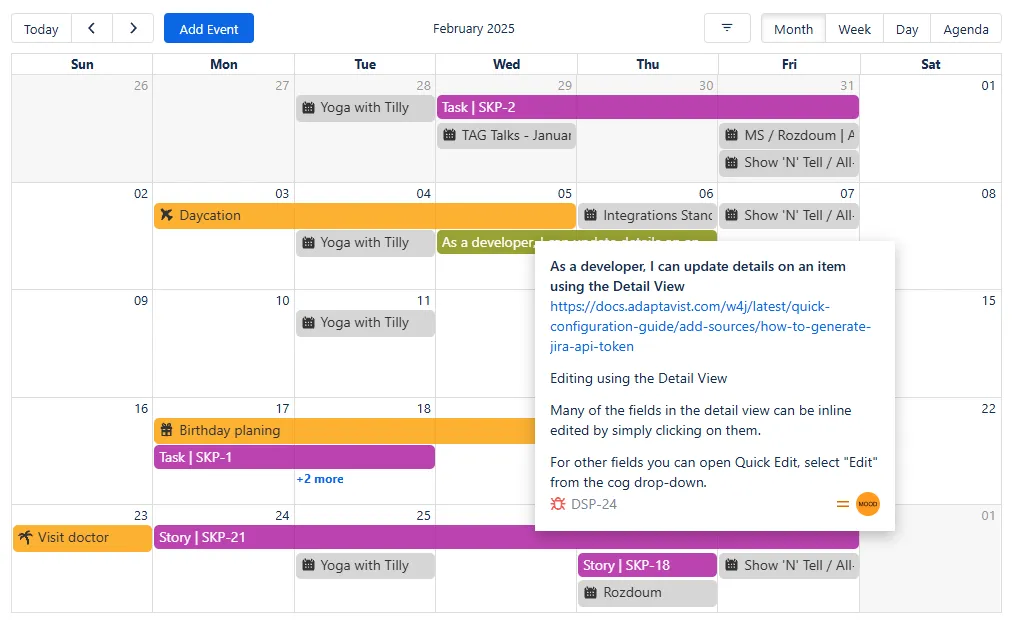Screen dimensions: 1013x627
Task: Click 'Editing using the Detail View' text
Action: [638, 378]
